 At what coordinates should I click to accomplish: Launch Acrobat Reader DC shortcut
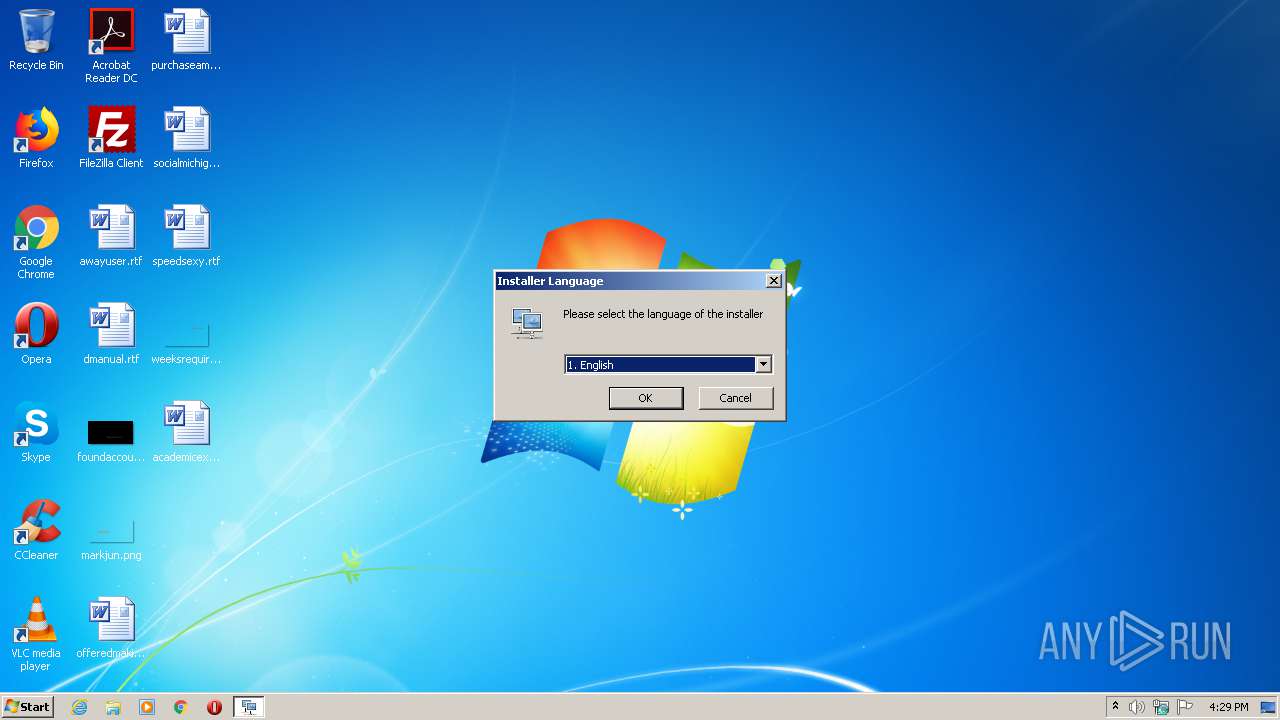(x=111, y=46)
